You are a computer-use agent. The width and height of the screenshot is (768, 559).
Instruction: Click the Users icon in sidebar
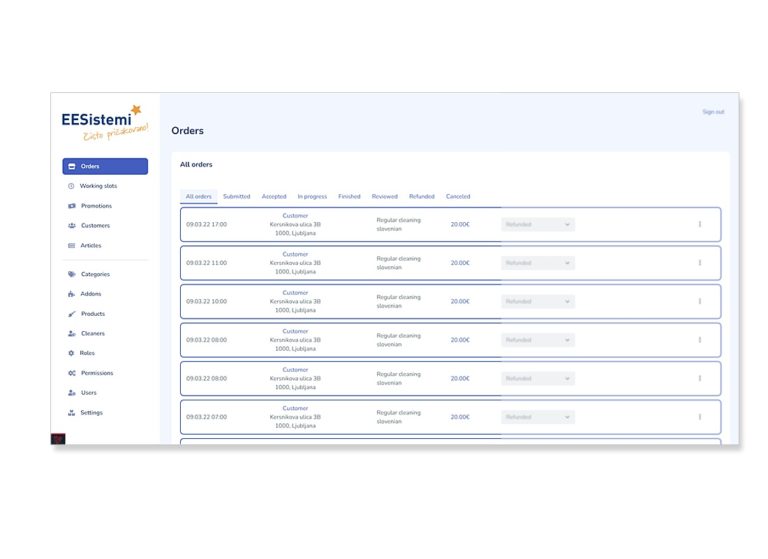click(x=72, y=393)
